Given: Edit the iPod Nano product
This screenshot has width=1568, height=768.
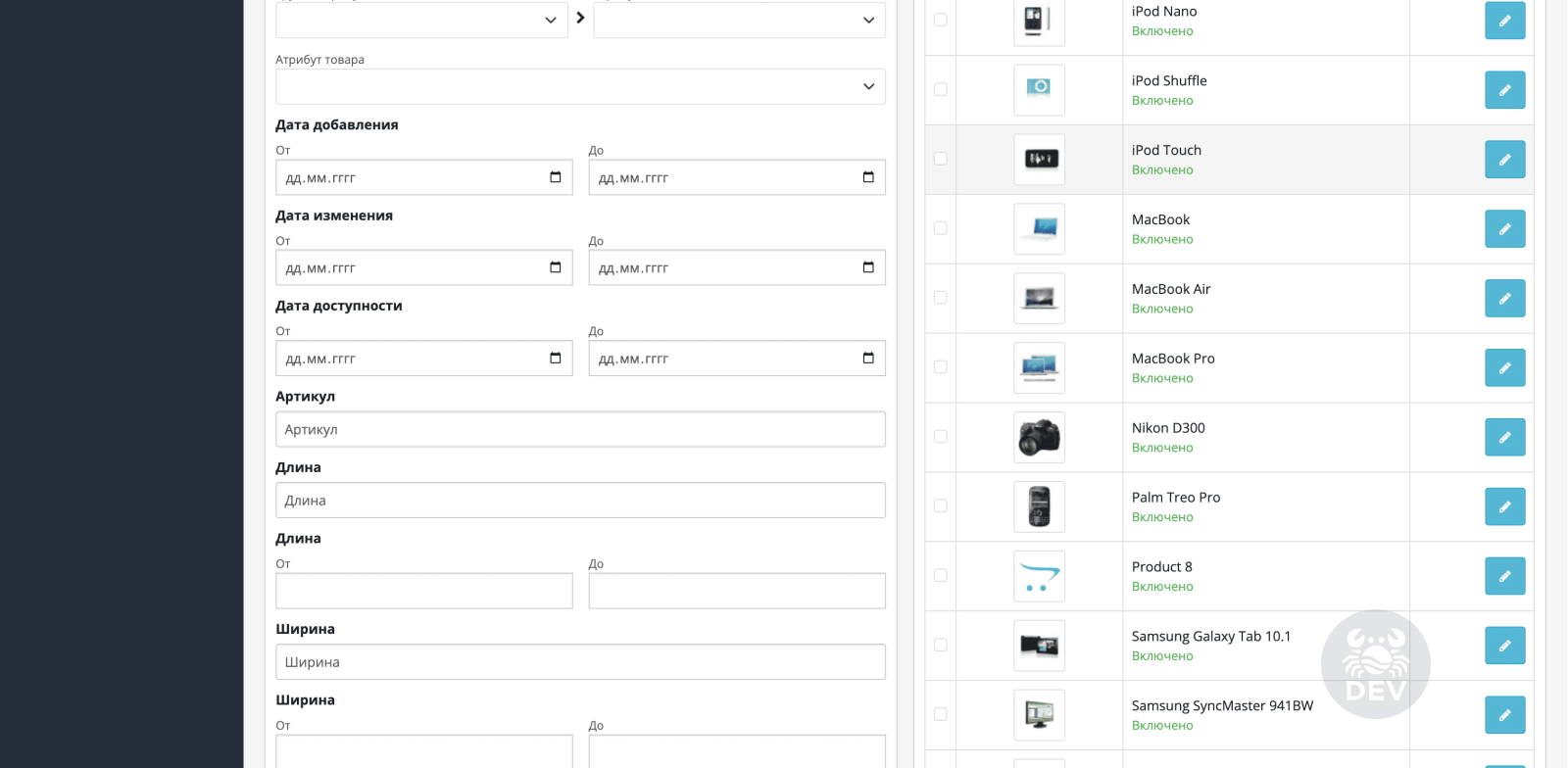Looking at the screenshot, I should click(1504, 21).
